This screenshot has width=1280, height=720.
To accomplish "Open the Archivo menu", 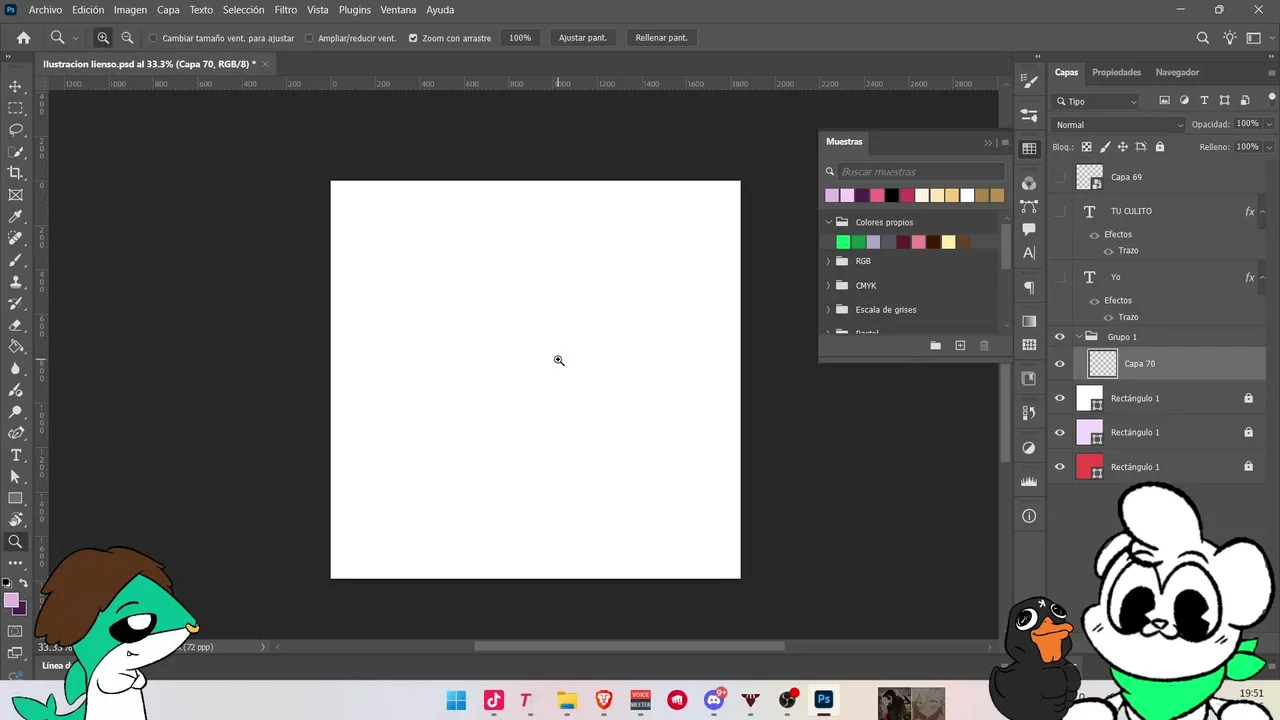I will pyautogui.click(x=45, y=10).
